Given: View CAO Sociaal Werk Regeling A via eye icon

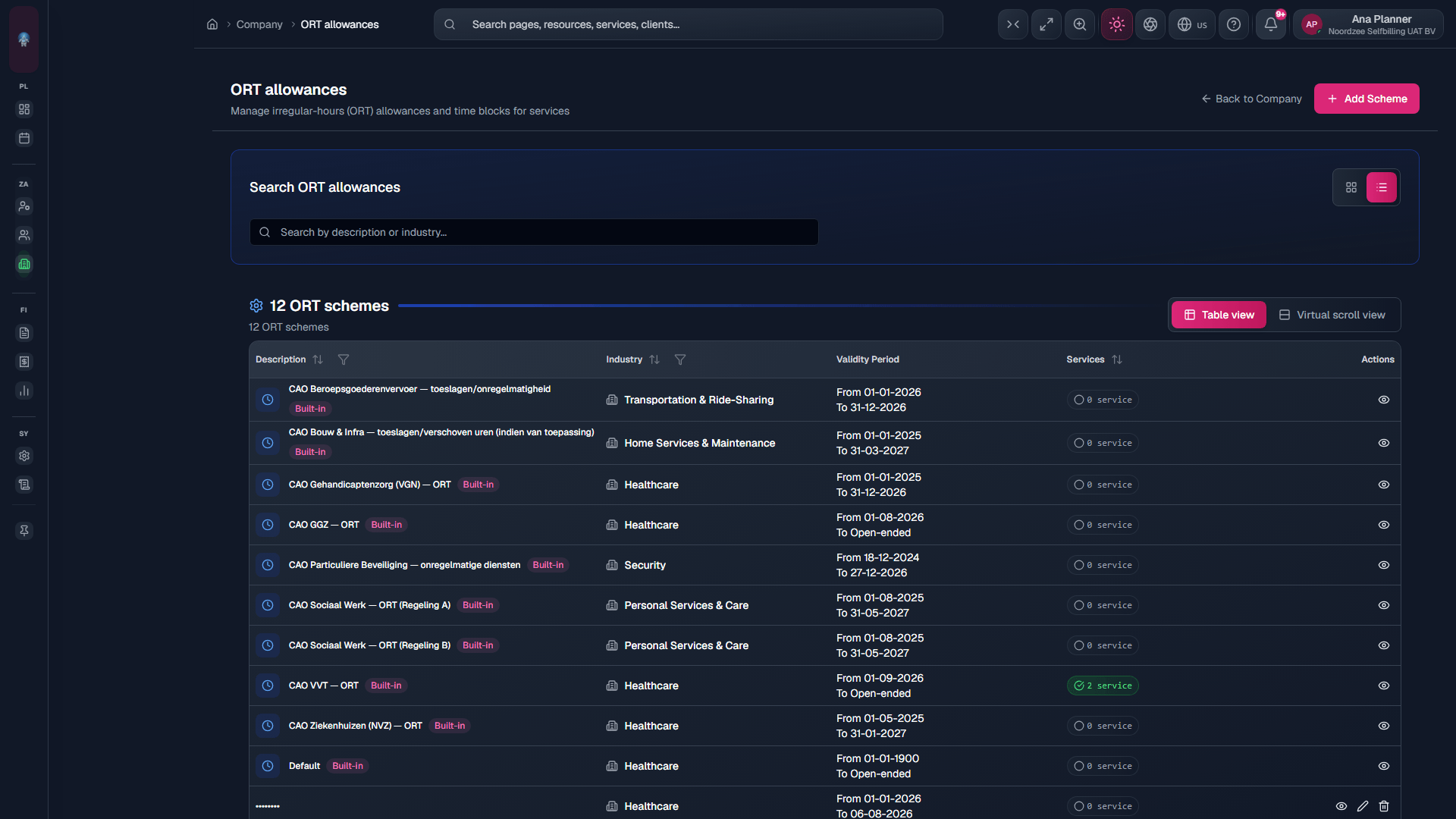Looking at the screenshot, I should point(1384,605).
